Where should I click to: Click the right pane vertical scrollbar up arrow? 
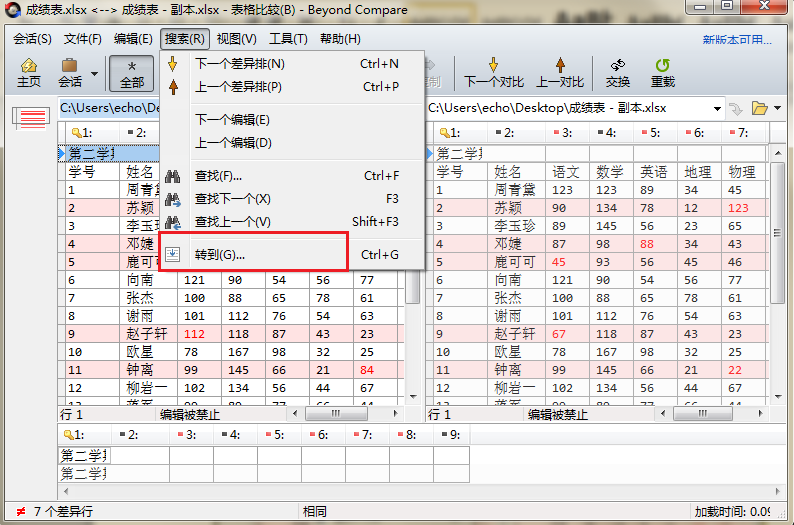click(x=778, y=152)
